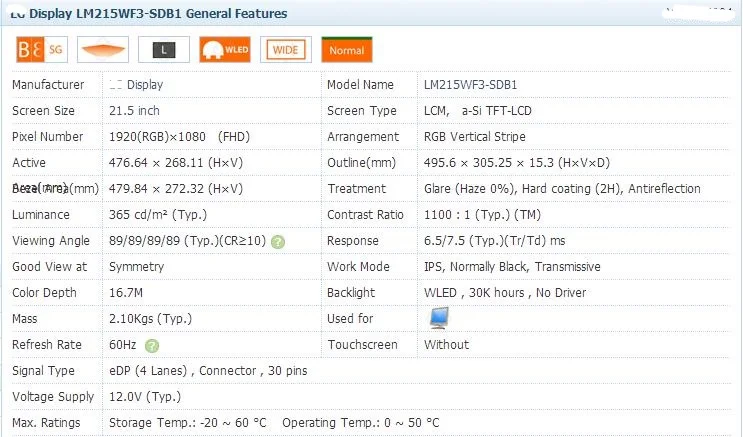Click the orange Normal badge icon
Viewport: 743px width, 437px height.
[347, 49]
